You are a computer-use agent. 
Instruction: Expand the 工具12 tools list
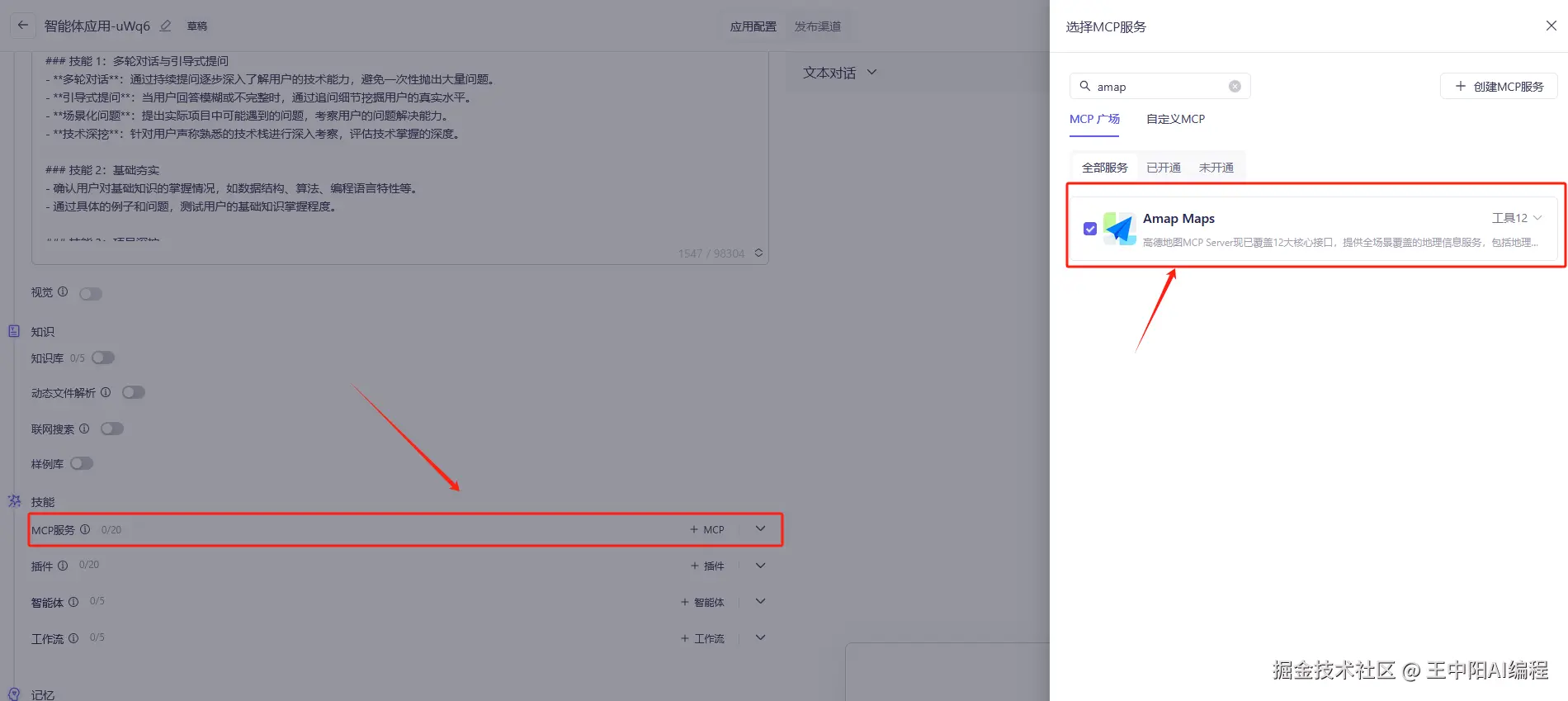click(x=1517, y=218)
